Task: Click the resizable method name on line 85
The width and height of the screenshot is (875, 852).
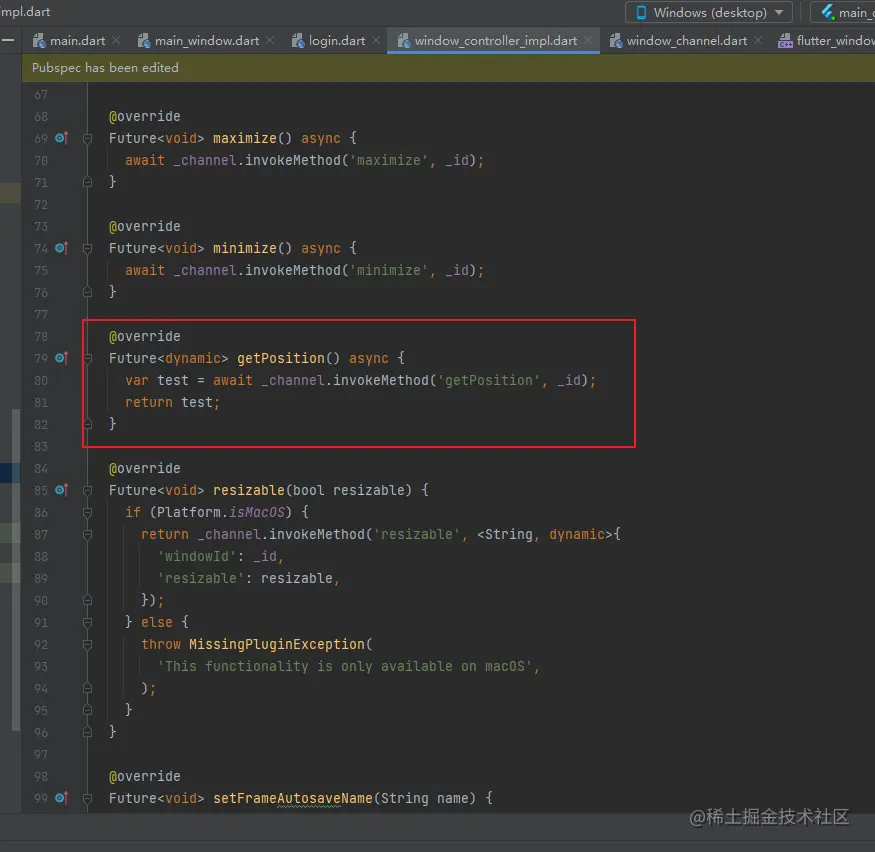Action: pyautogui.click(x=249, y=490)
